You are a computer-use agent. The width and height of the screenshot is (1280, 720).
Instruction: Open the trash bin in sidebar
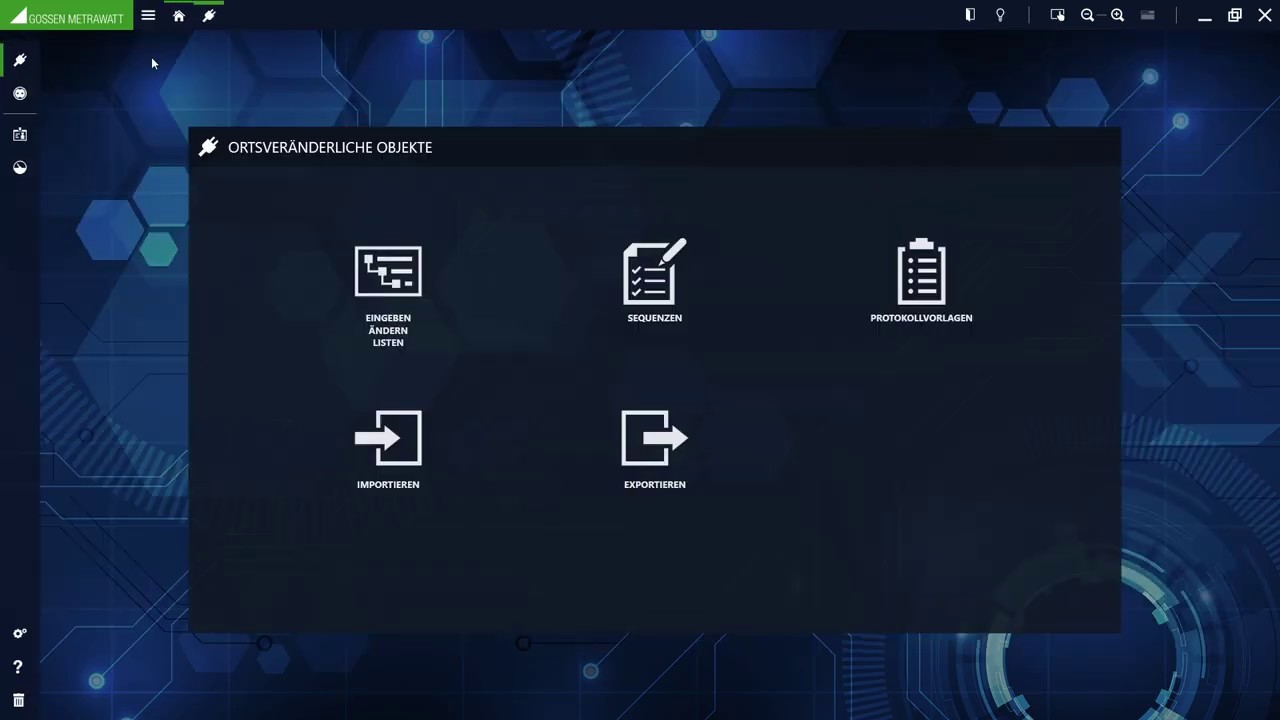tap(18, 700)
